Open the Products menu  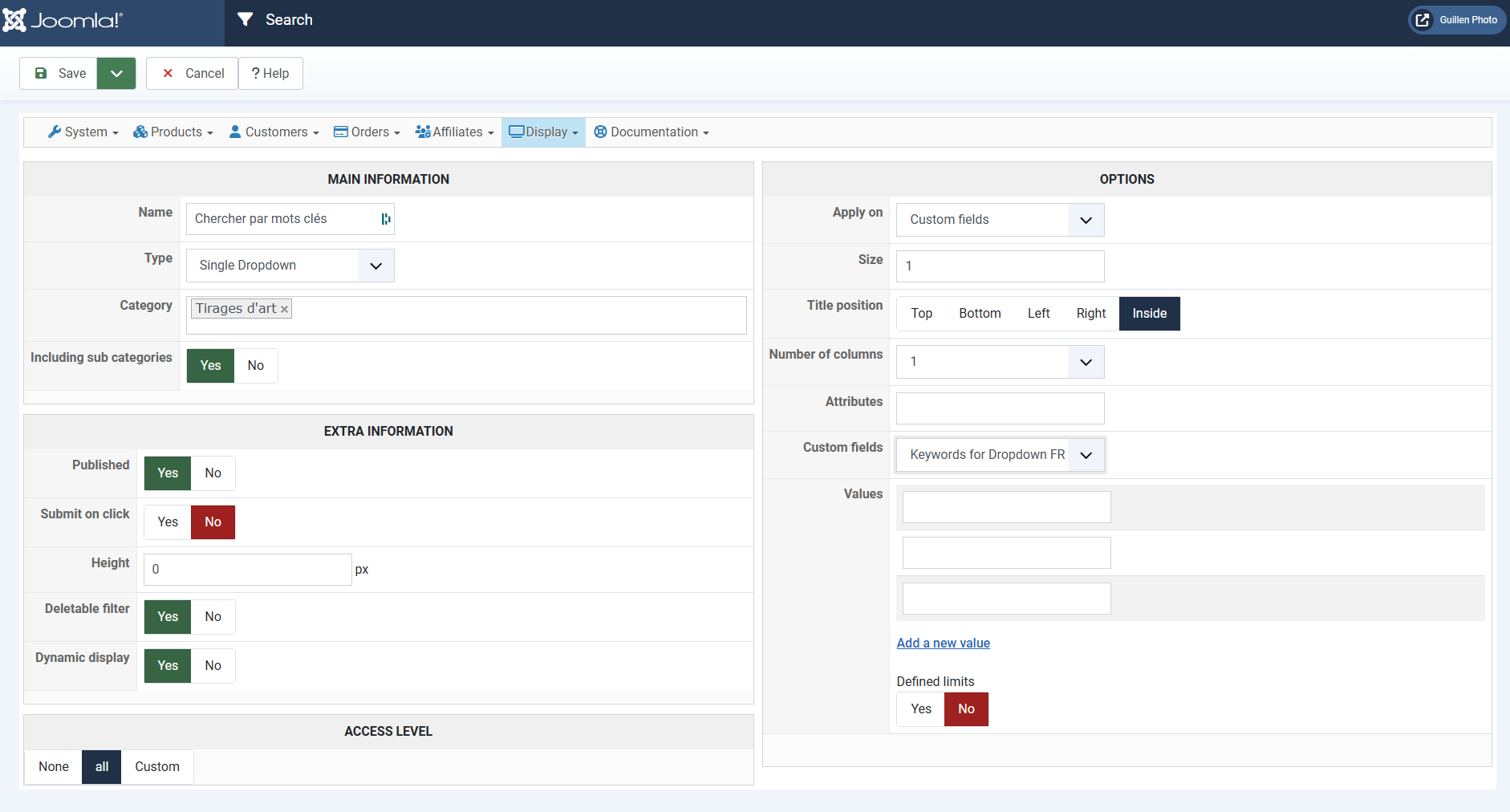(173, 132)
